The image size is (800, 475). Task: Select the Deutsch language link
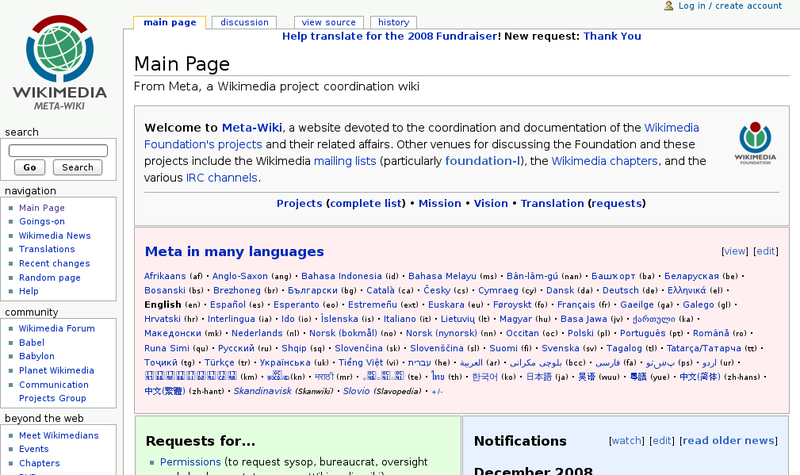tap(619, 290)
